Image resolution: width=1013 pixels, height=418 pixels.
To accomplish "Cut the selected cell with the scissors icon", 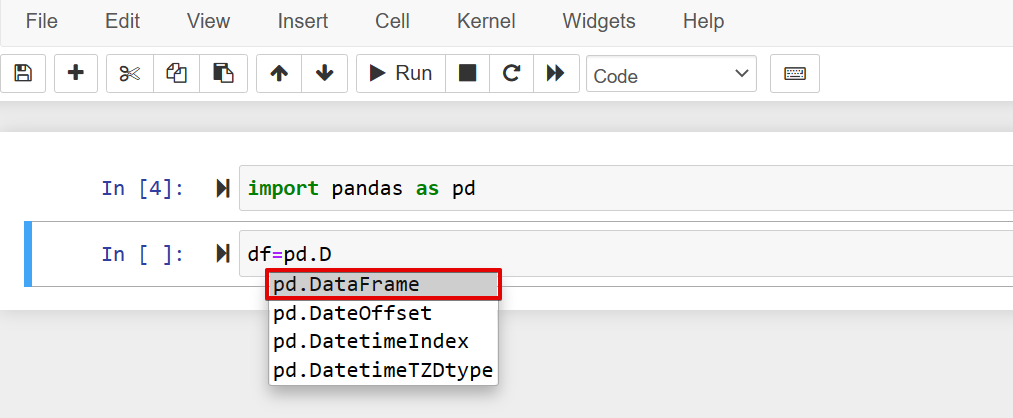I will coord(130,74).
